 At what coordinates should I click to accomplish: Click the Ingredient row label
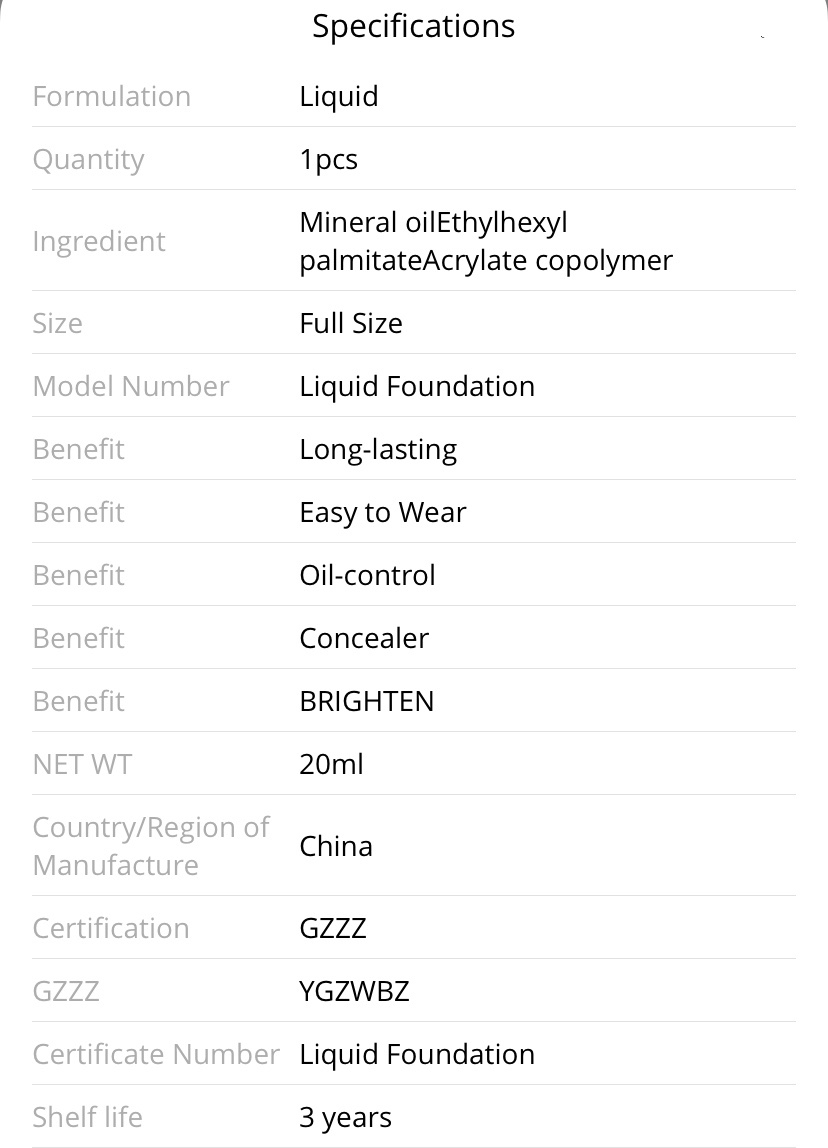click(99, 242)
